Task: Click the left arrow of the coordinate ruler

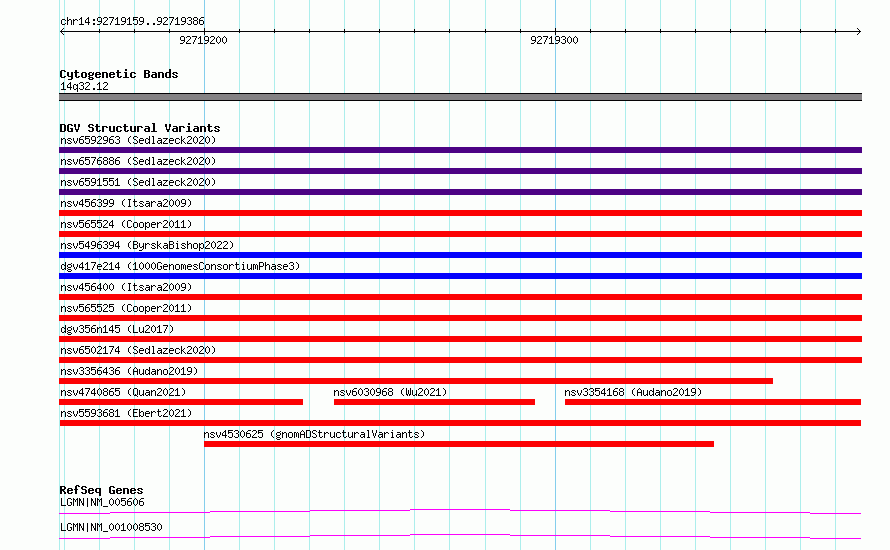Action: click(x=62, y=32)
